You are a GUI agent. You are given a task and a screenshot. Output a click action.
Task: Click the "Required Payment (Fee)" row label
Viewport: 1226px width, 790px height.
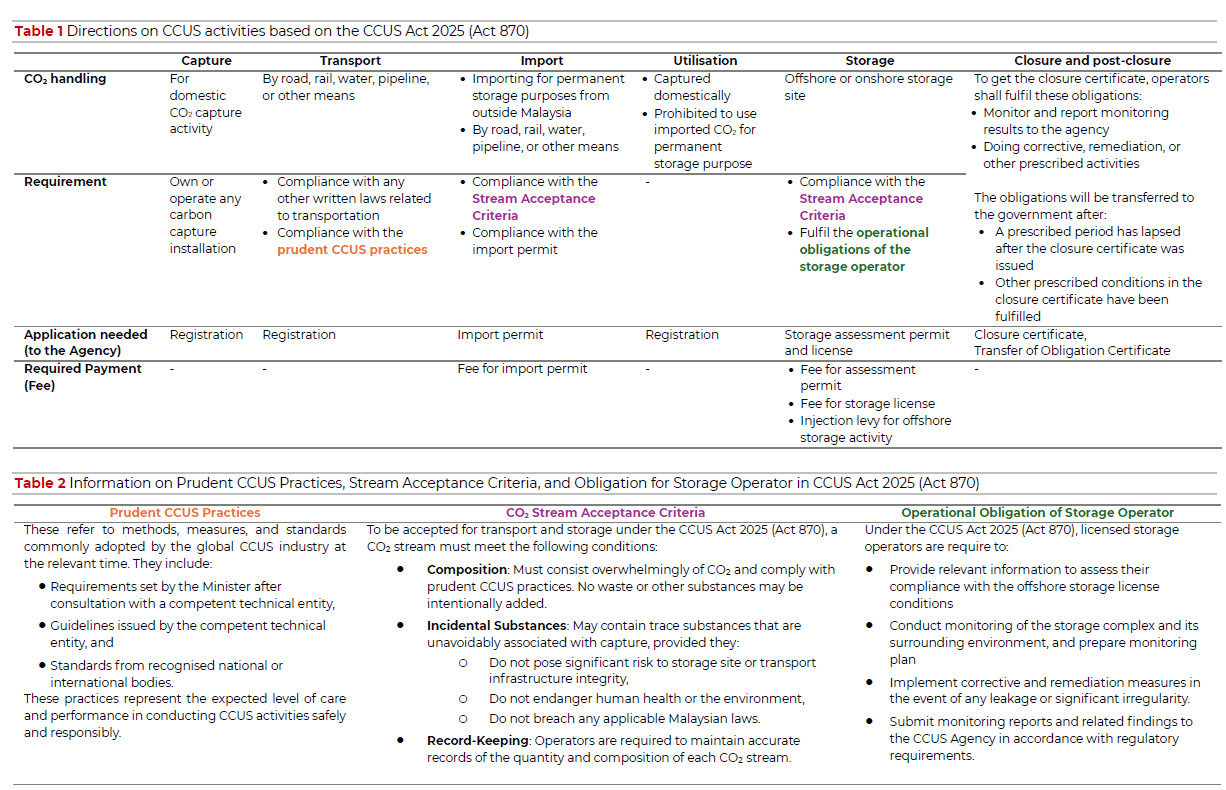tap(82, 377)
